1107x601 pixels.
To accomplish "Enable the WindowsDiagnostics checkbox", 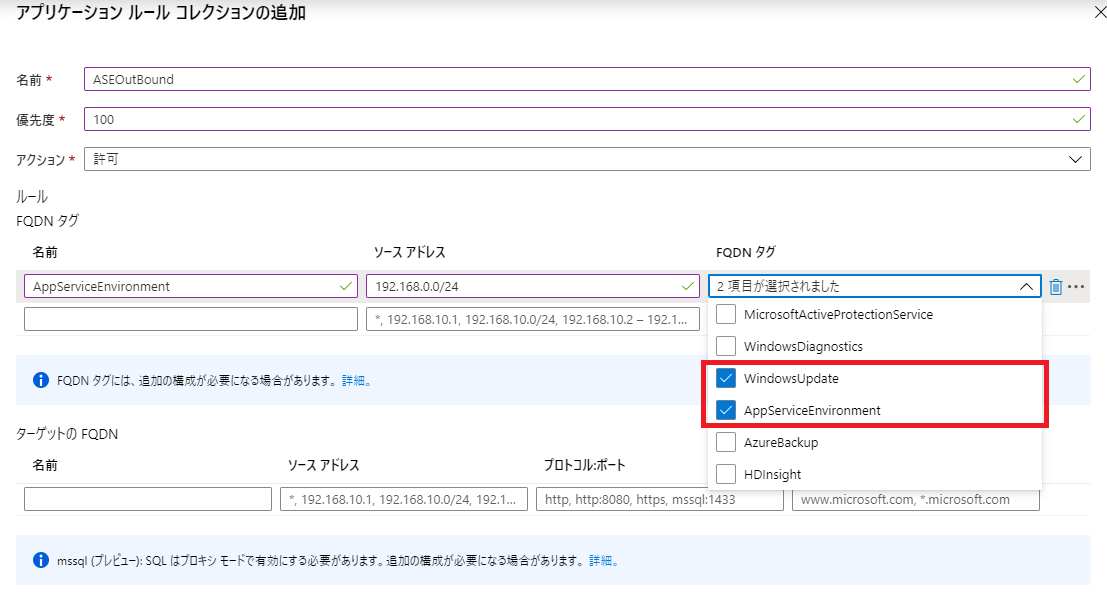I will [x=726, y=346].
